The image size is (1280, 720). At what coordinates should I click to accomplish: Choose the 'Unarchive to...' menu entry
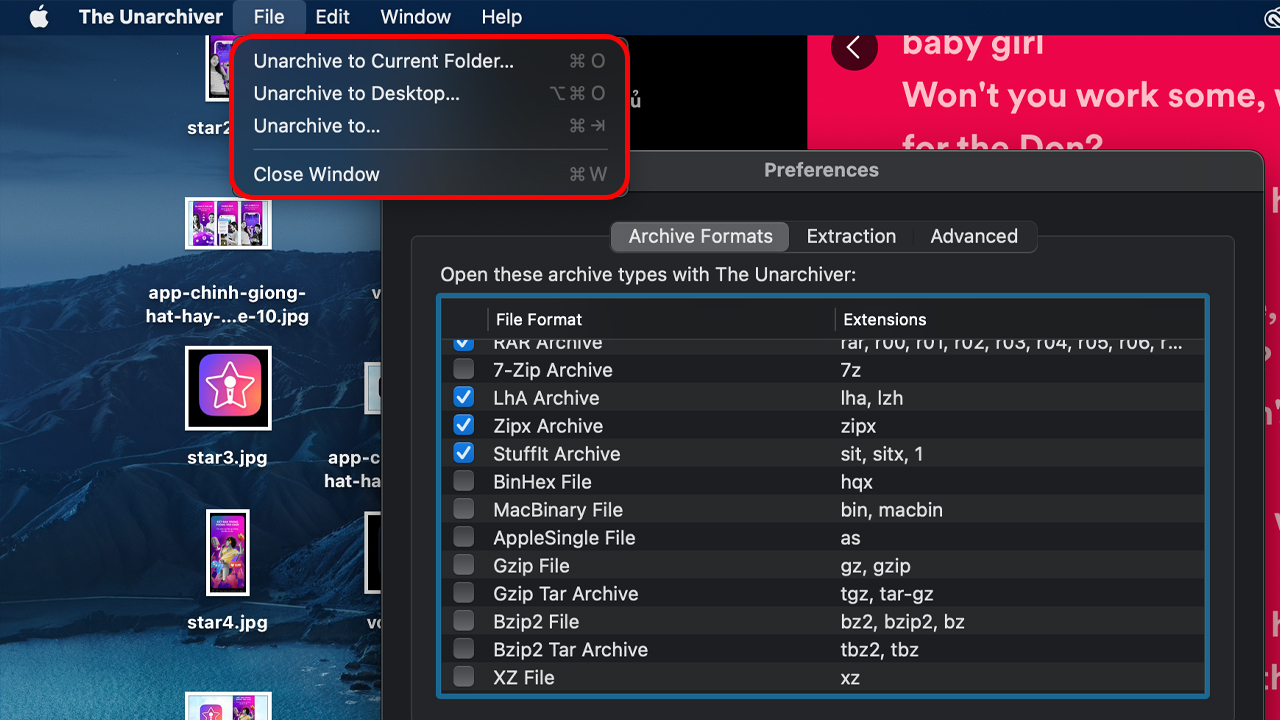click(x=430, y=125)
